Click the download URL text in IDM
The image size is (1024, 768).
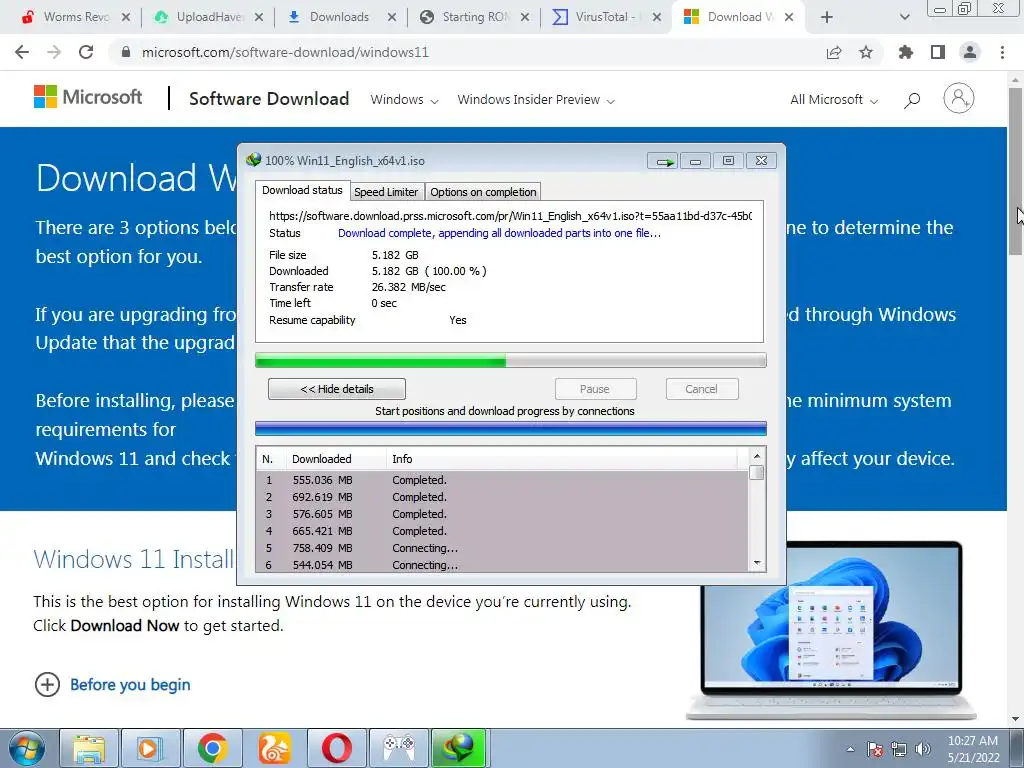(510, 216)
